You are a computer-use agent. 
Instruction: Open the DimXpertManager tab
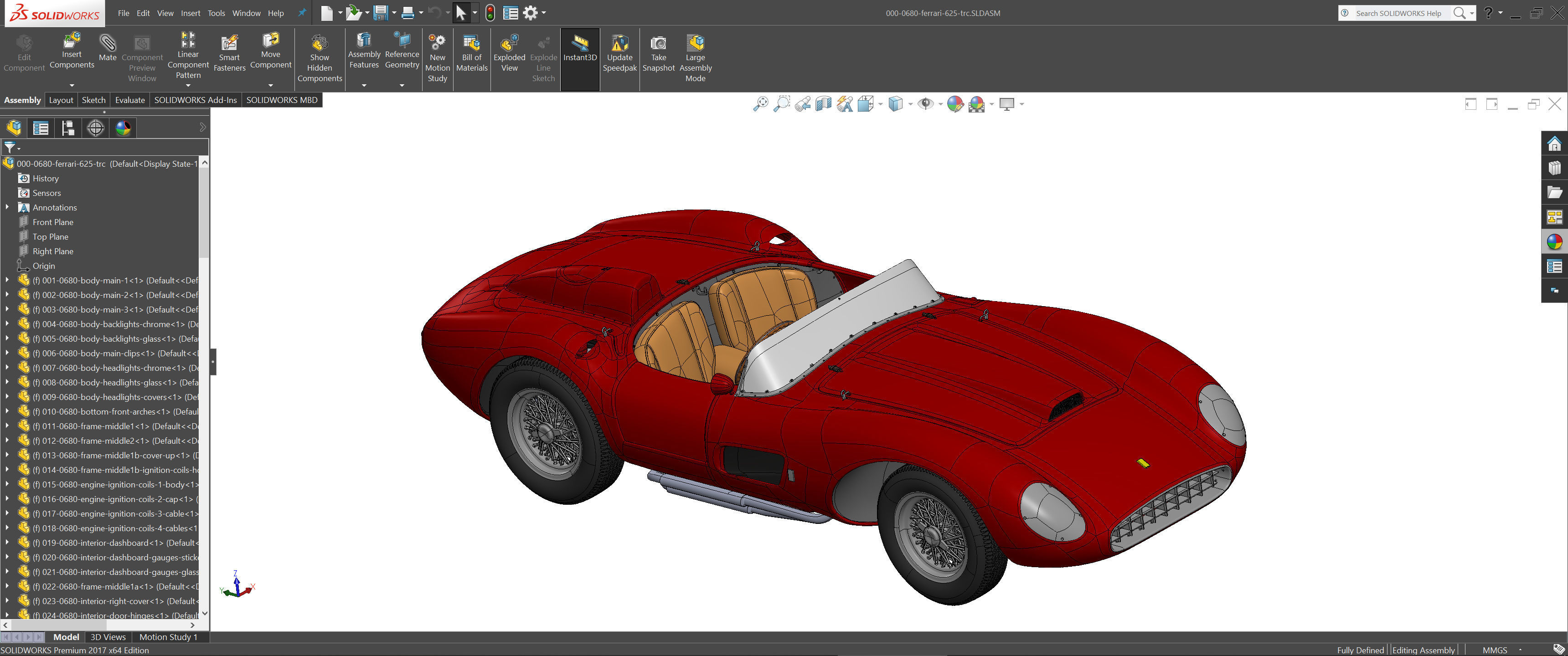(96, 128)
